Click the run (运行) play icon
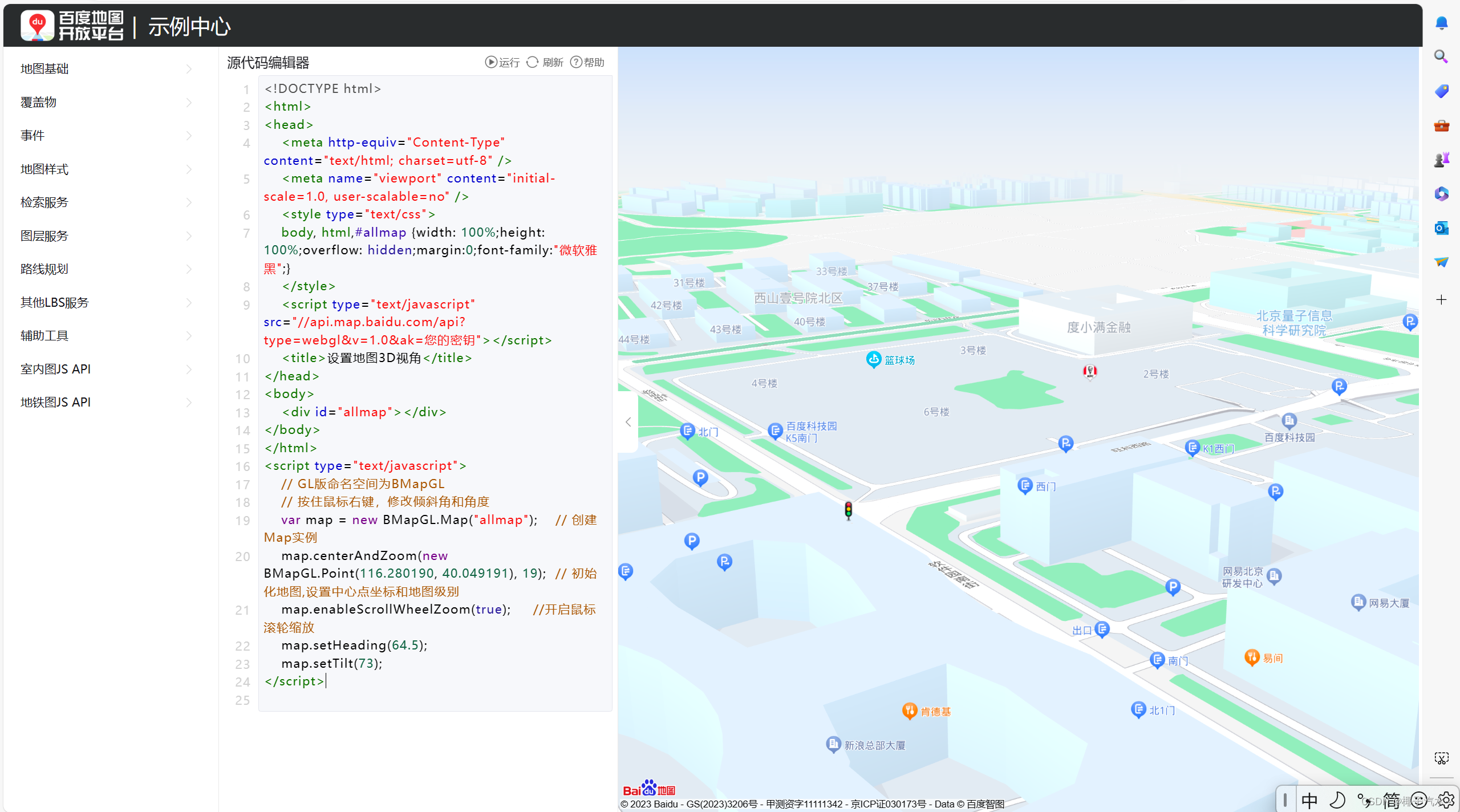The width and height of the screenshot is (1460, 812). 490,62
